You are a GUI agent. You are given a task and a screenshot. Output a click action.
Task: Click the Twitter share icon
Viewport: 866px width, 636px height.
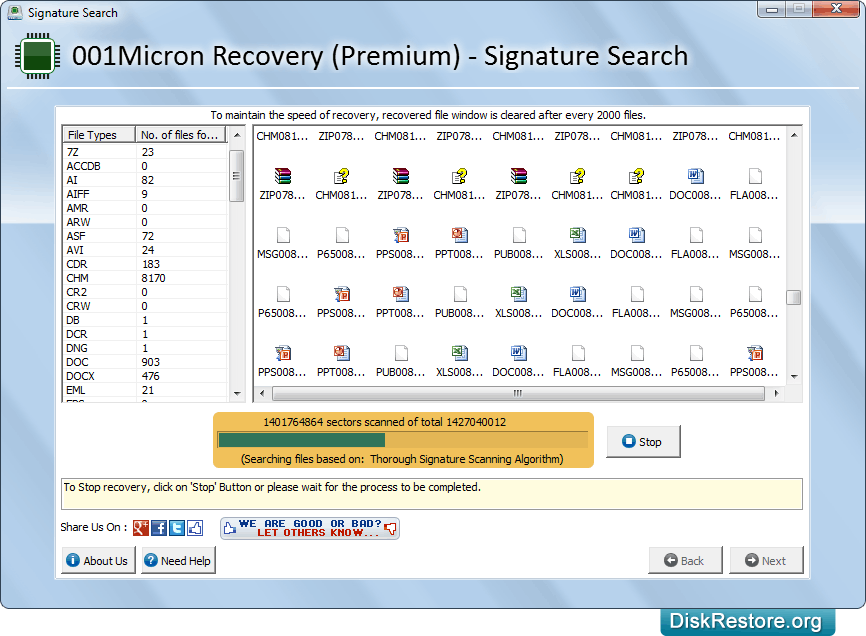177,528
